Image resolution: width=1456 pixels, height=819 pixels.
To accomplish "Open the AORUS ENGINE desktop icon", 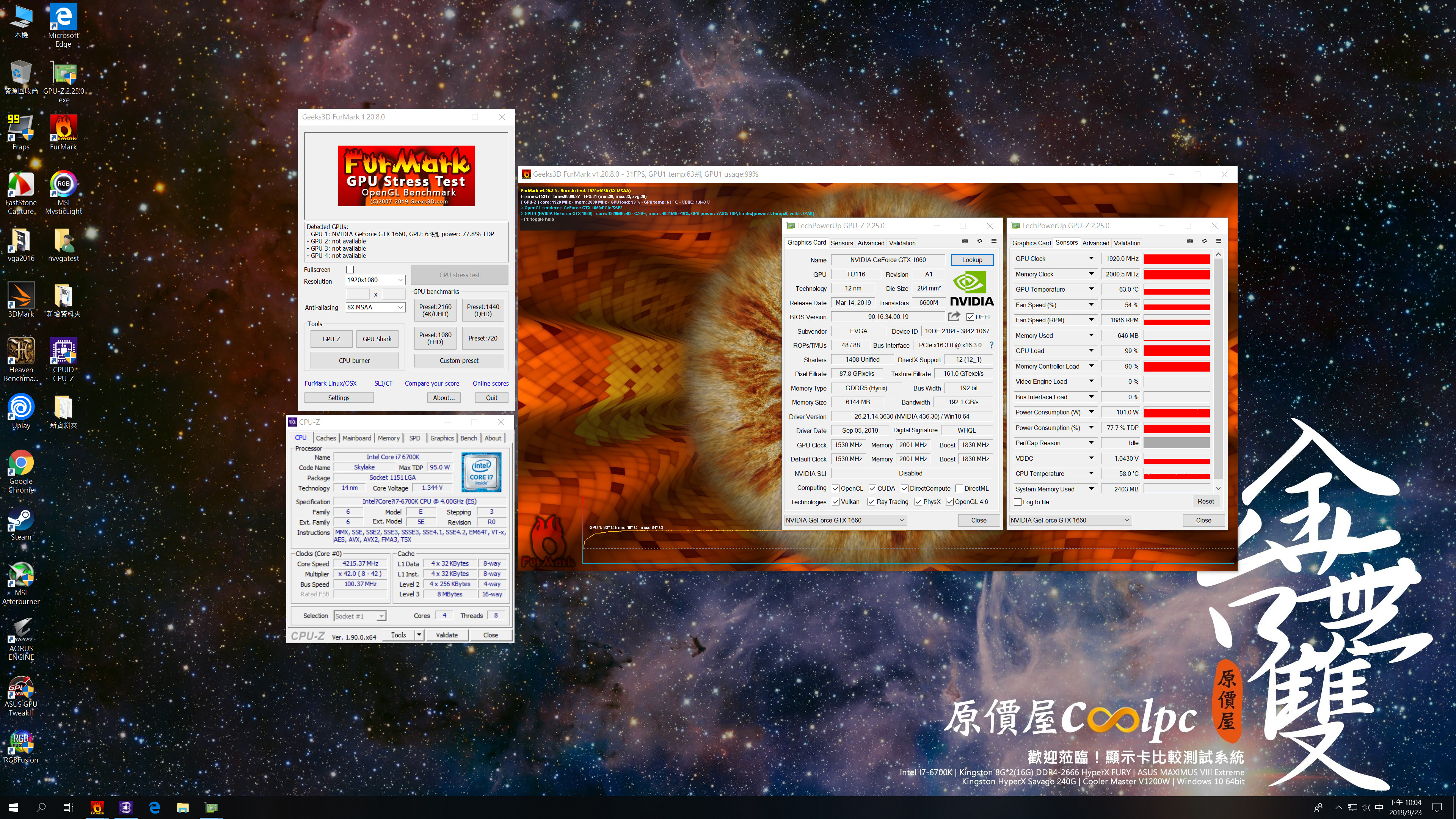I will click(21, 639).
